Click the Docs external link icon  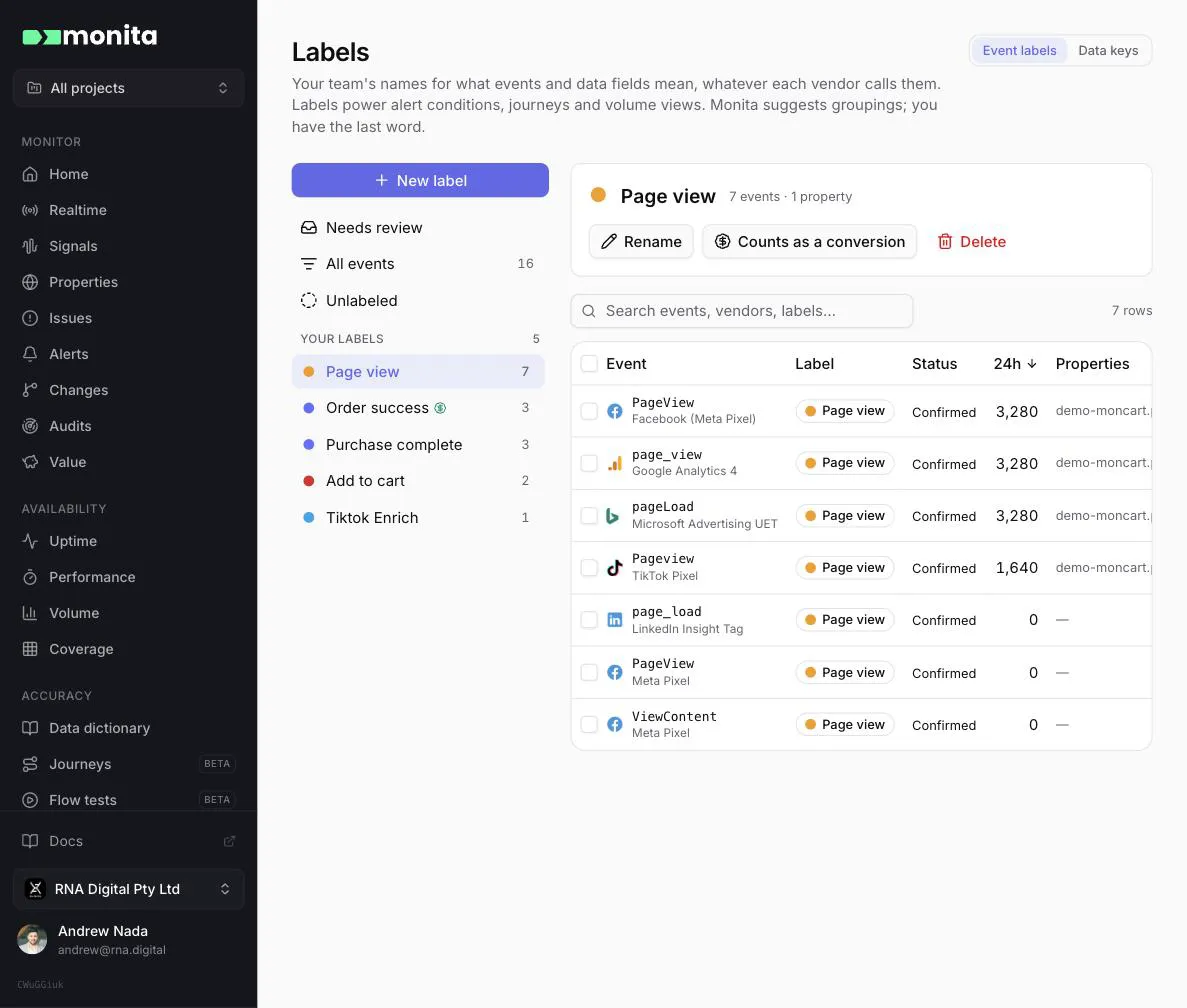click(x=229, y=841)
